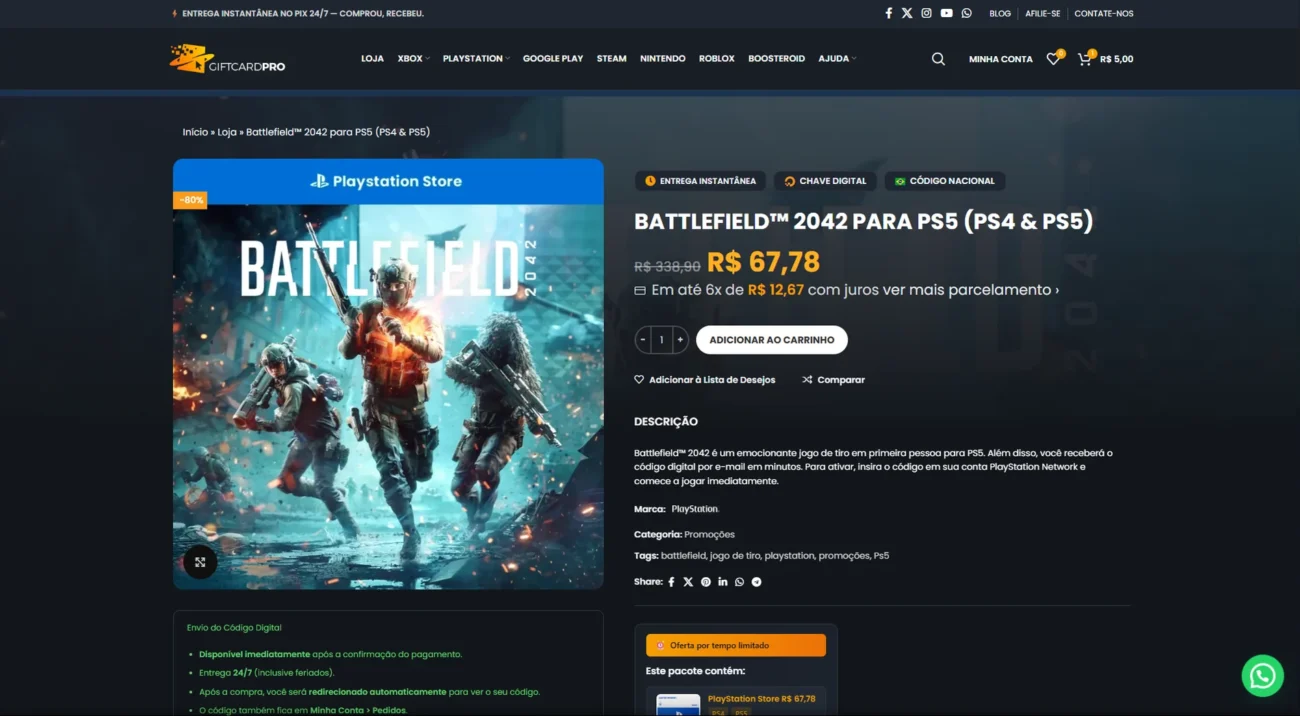This screenshot has width=1300, height=716.
Task: Open floating WhatsApp chat button
Action: point(1262,676)
